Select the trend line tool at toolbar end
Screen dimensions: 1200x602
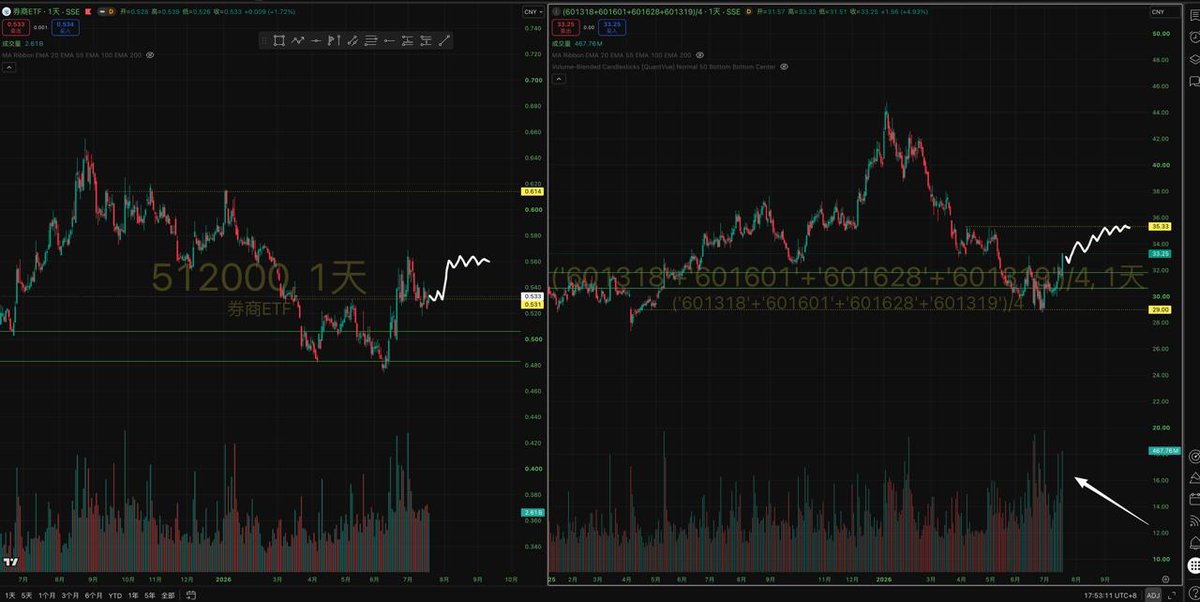[x=444, y=40]
